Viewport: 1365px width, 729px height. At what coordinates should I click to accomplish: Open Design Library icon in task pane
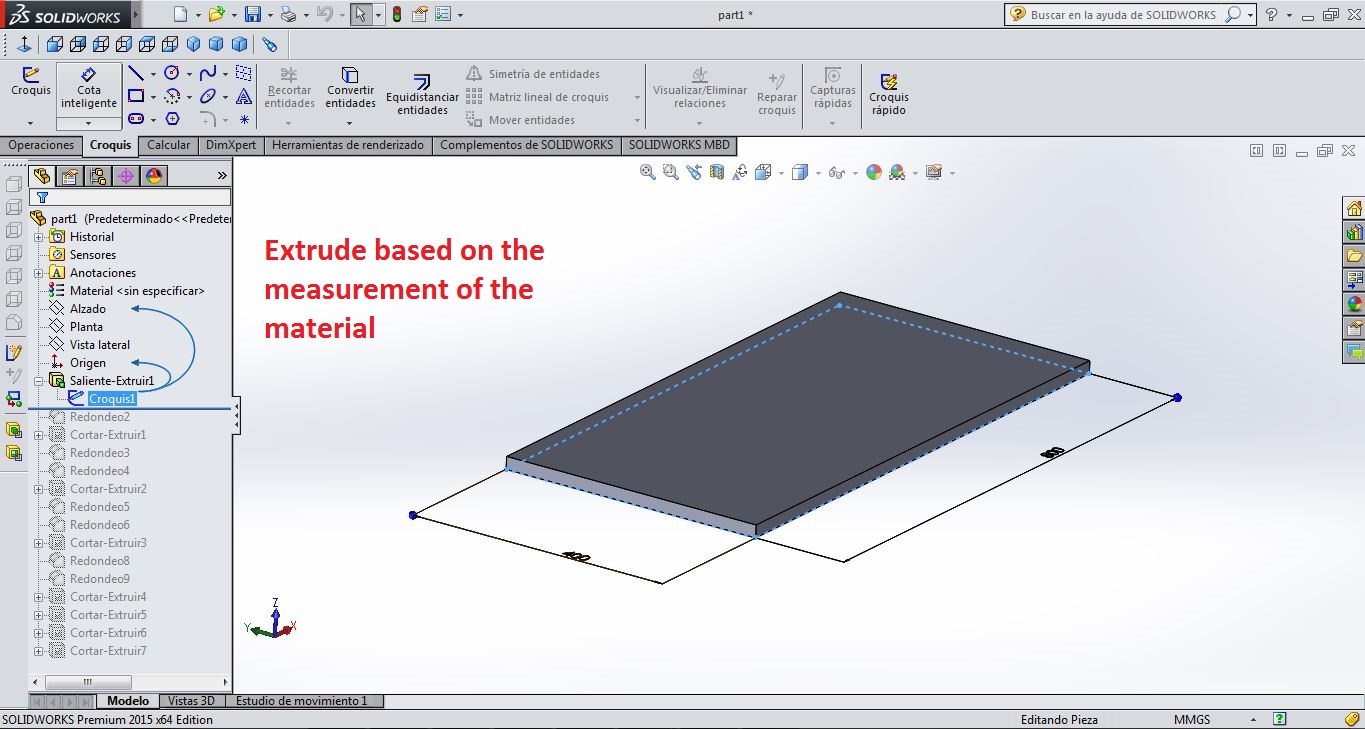pos(1354,232)
